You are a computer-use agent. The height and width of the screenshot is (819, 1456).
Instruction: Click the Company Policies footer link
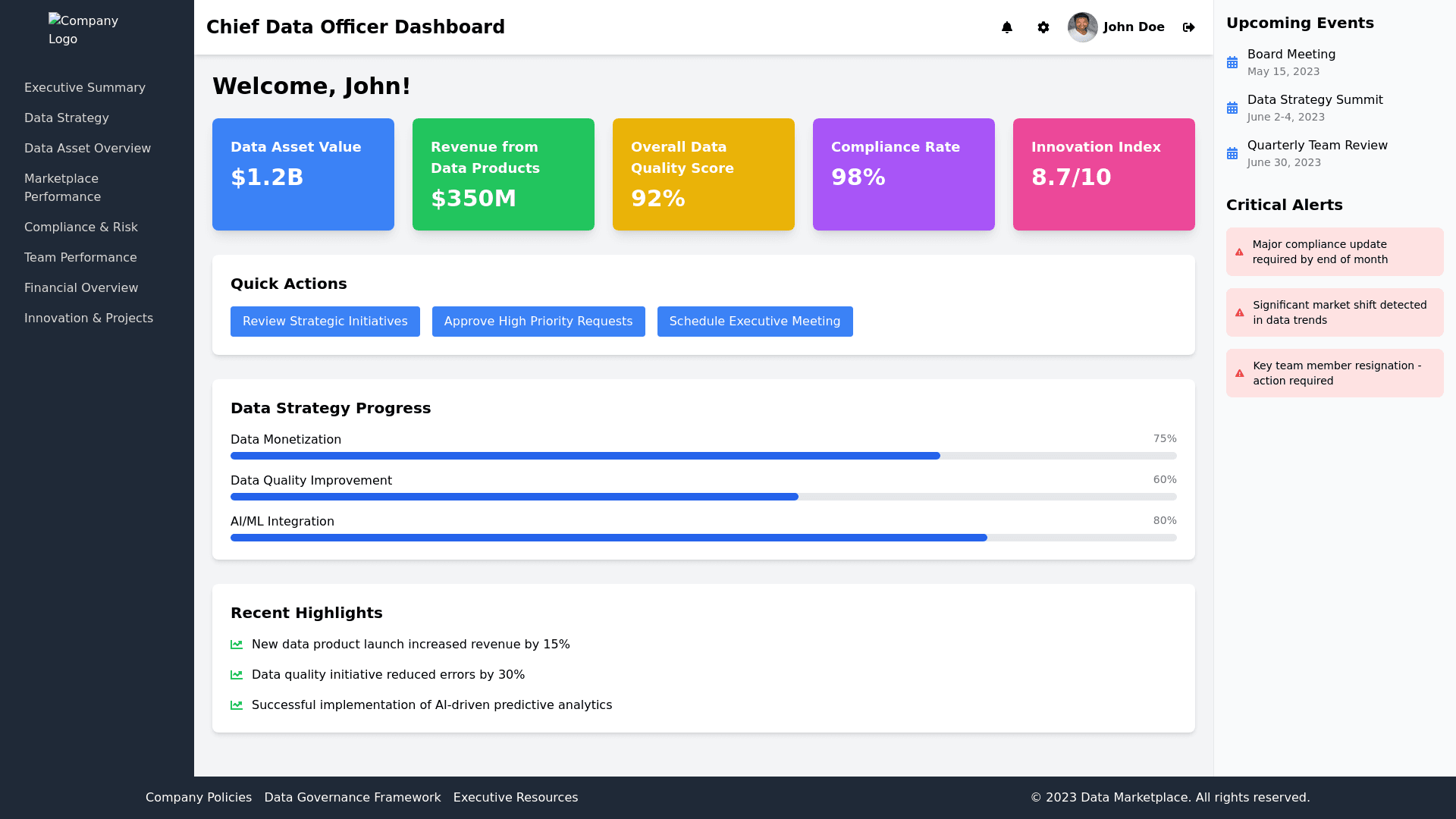[x=199, y=798]
